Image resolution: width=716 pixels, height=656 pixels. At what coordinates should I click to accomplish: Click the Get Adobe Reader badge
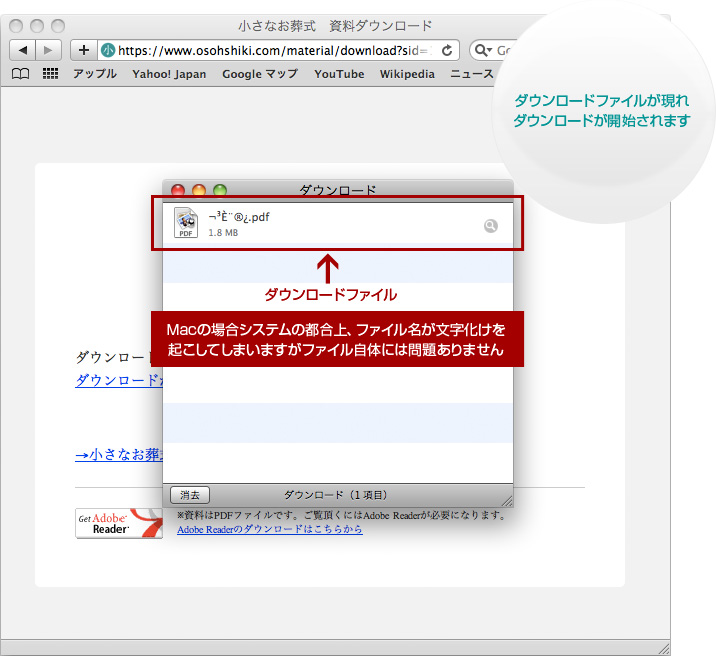119,523
